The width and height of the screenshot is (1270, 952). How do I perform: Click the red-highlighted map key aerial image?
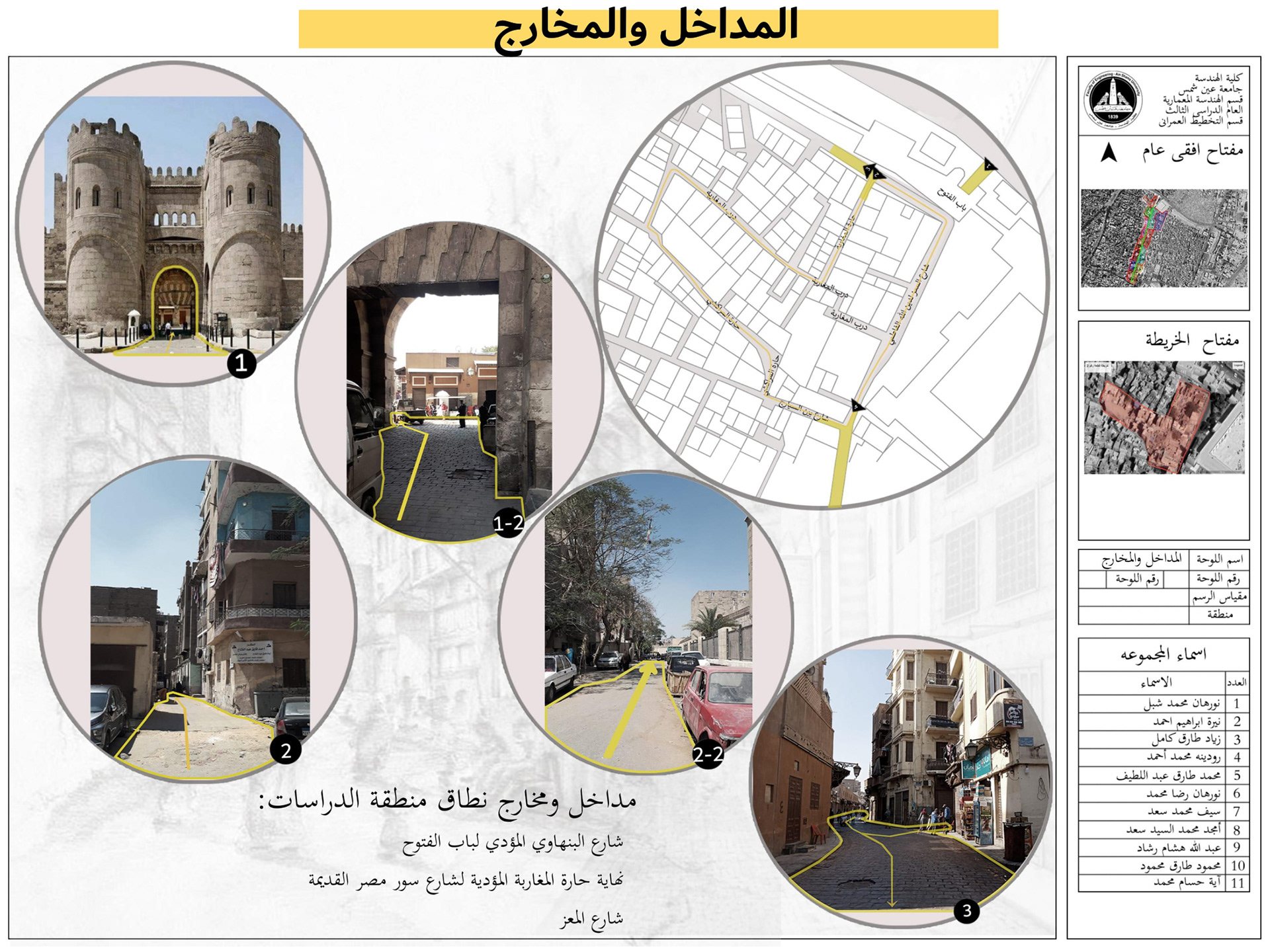coord(1164,416)
